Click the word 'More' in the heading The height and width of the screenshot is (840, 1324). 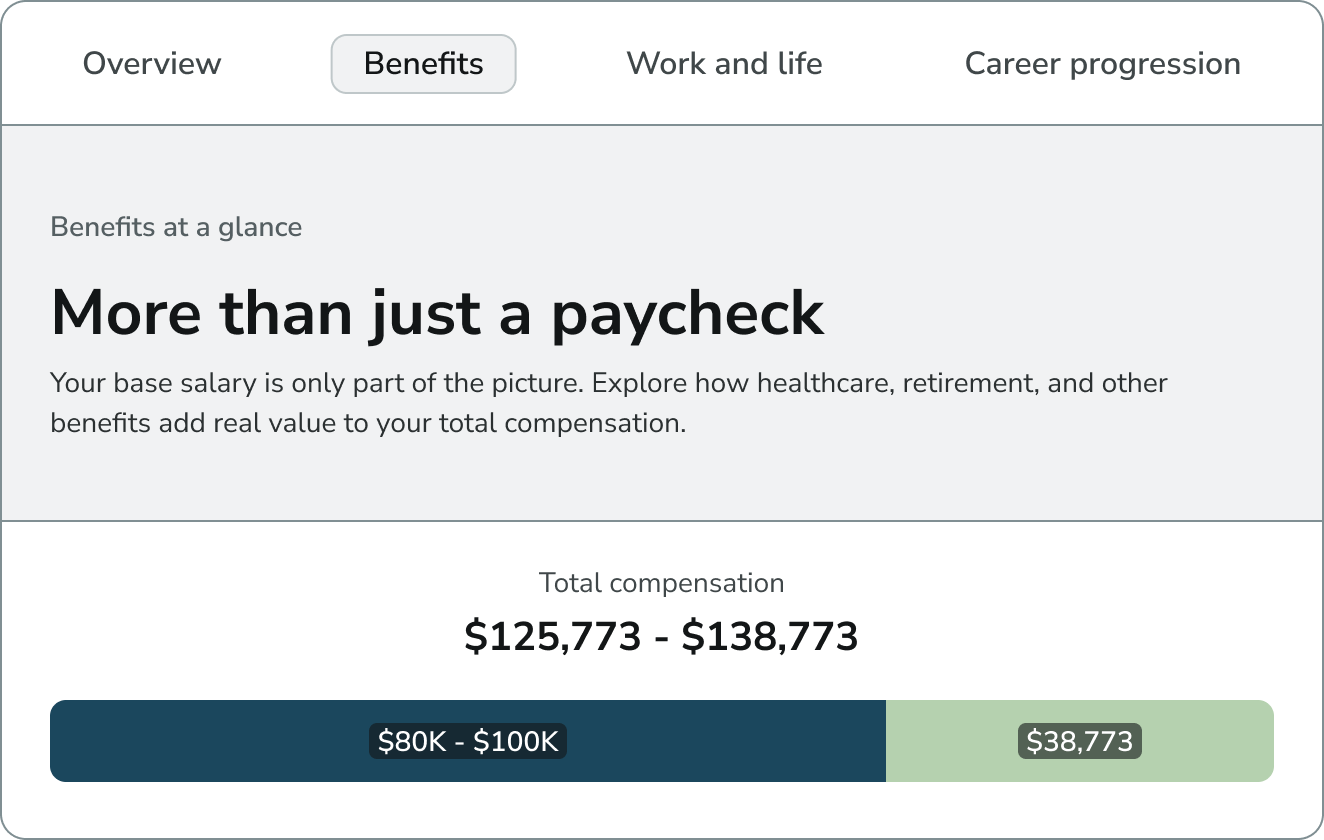[x=118, y=313]
